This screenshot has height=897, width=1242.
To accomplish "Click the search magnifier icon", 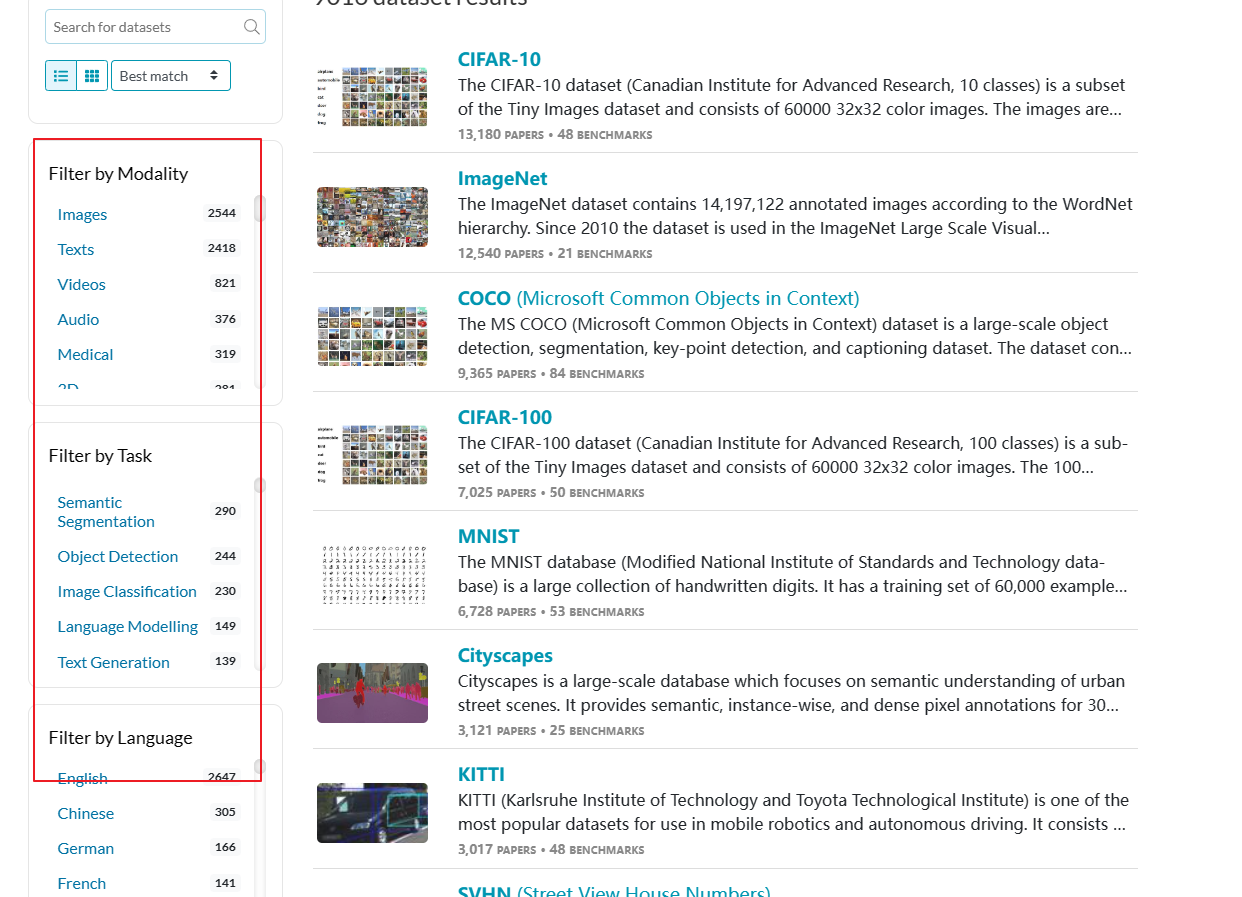I will click(252, 27).
